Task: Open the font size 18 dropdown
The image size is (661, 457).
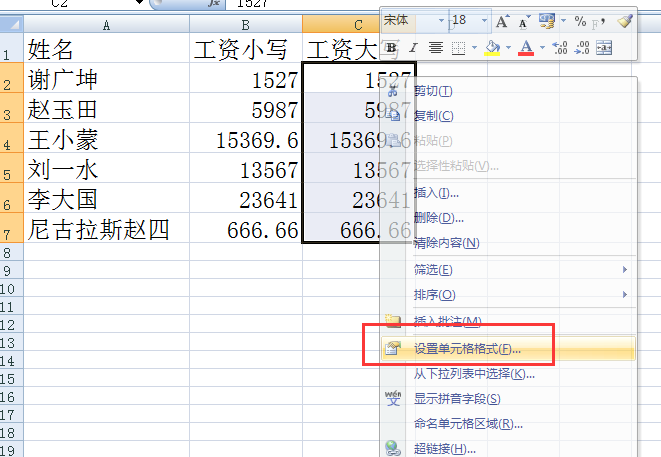Action: [485, 20]
